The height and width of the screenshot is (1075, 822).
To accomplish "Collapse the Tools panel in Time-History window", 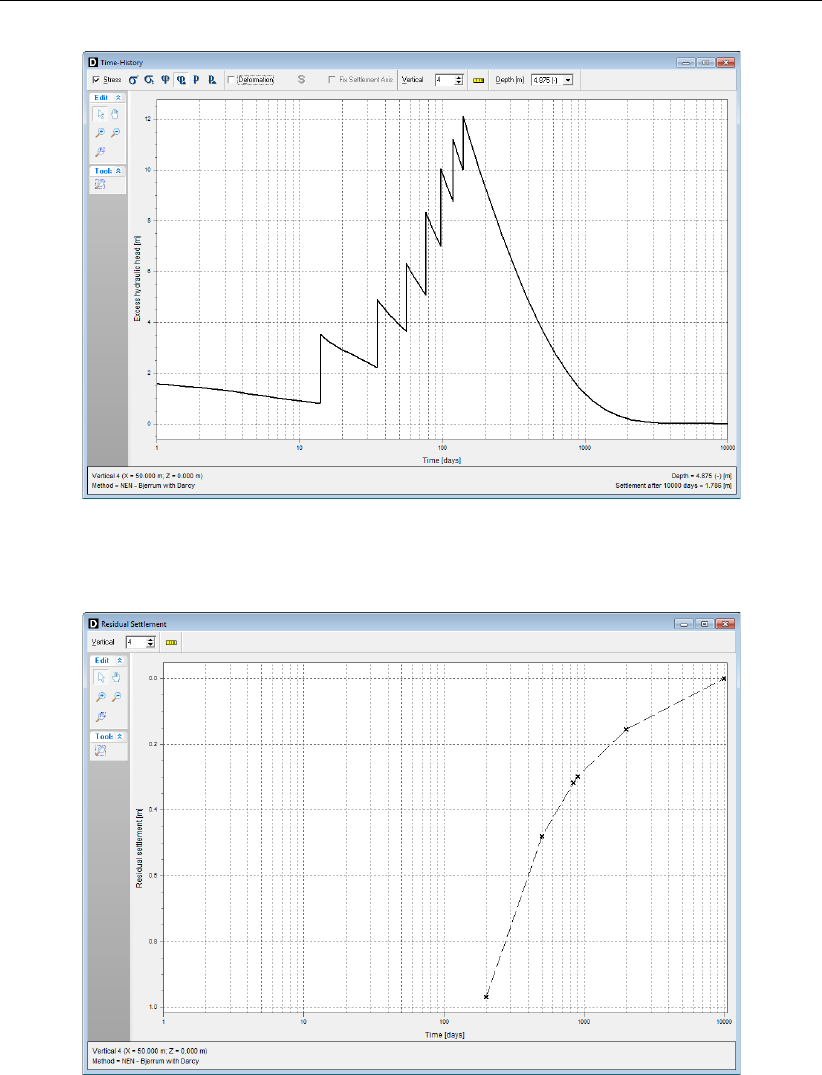I will tap(118, 171).
